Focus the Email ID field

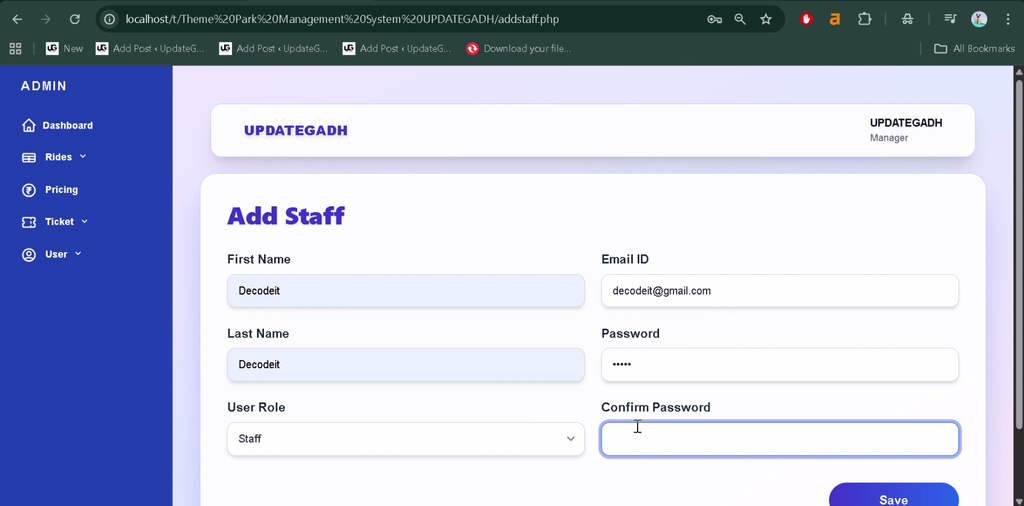[780, 291]
